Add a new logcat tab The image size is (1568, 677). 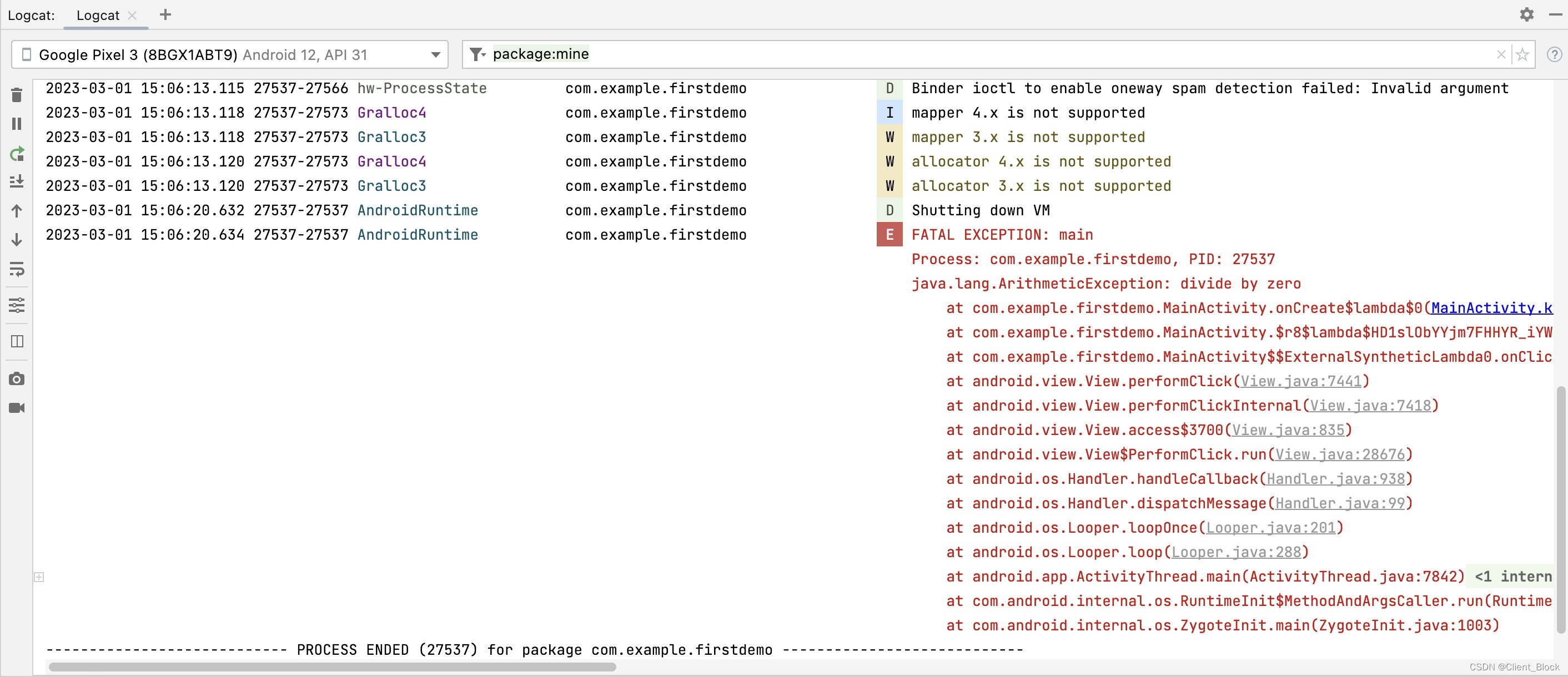click(x=165, y=14)
